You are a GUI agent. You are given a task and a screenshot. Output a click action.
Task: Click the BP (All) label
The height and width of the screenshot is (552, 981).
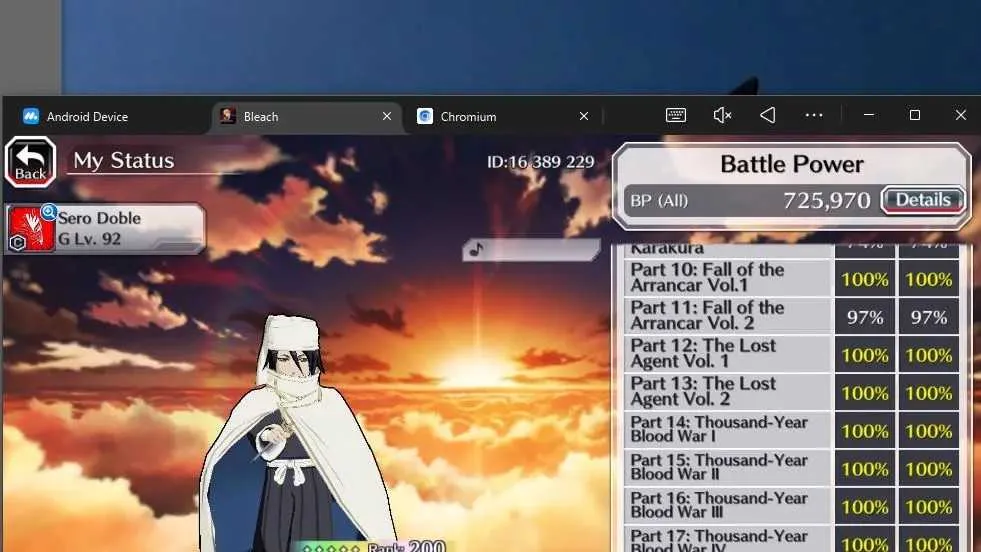(x=659, y=201)
